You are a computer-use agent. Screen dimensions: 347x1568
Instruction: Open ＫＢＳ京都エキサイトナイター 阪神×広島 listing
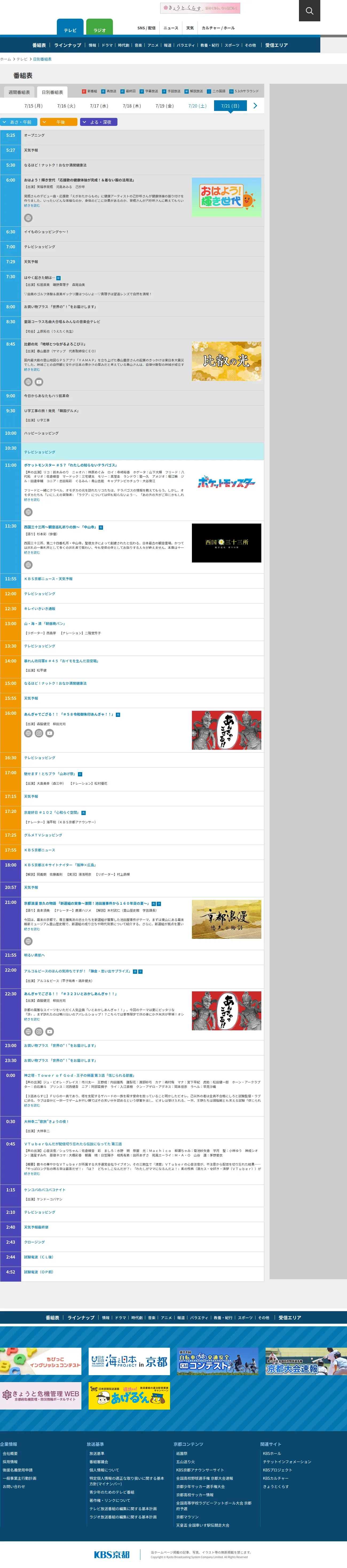tap(60, 865)
